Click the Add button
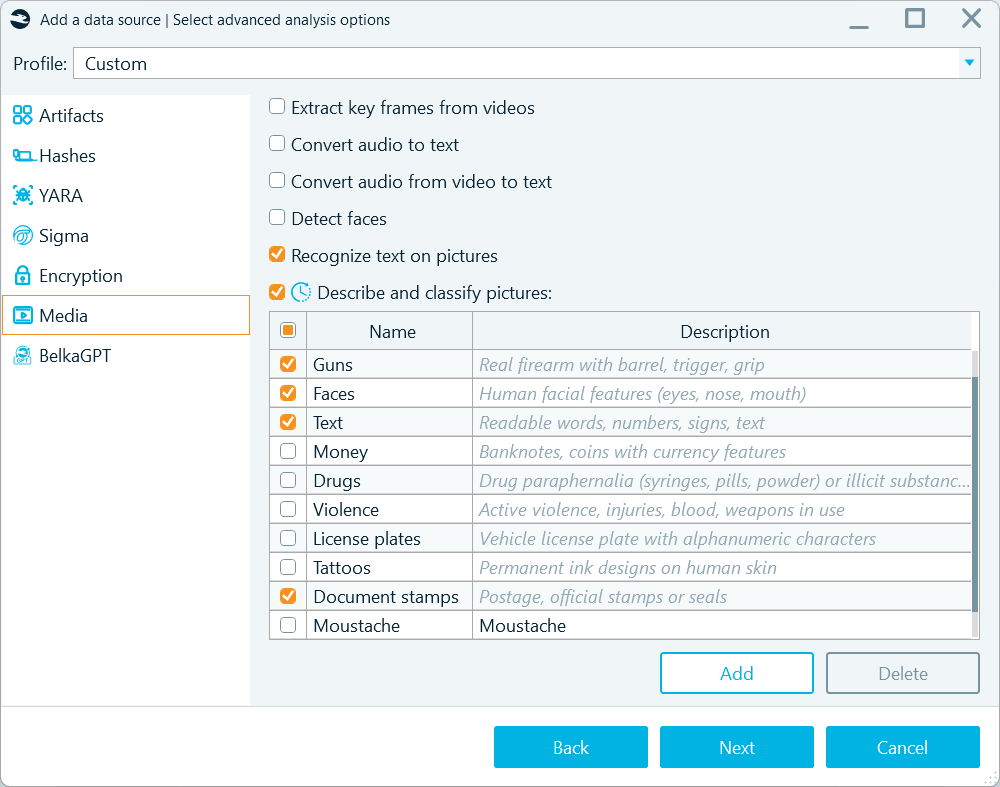Screen dimensions: 1000x787 click(737, 672)
